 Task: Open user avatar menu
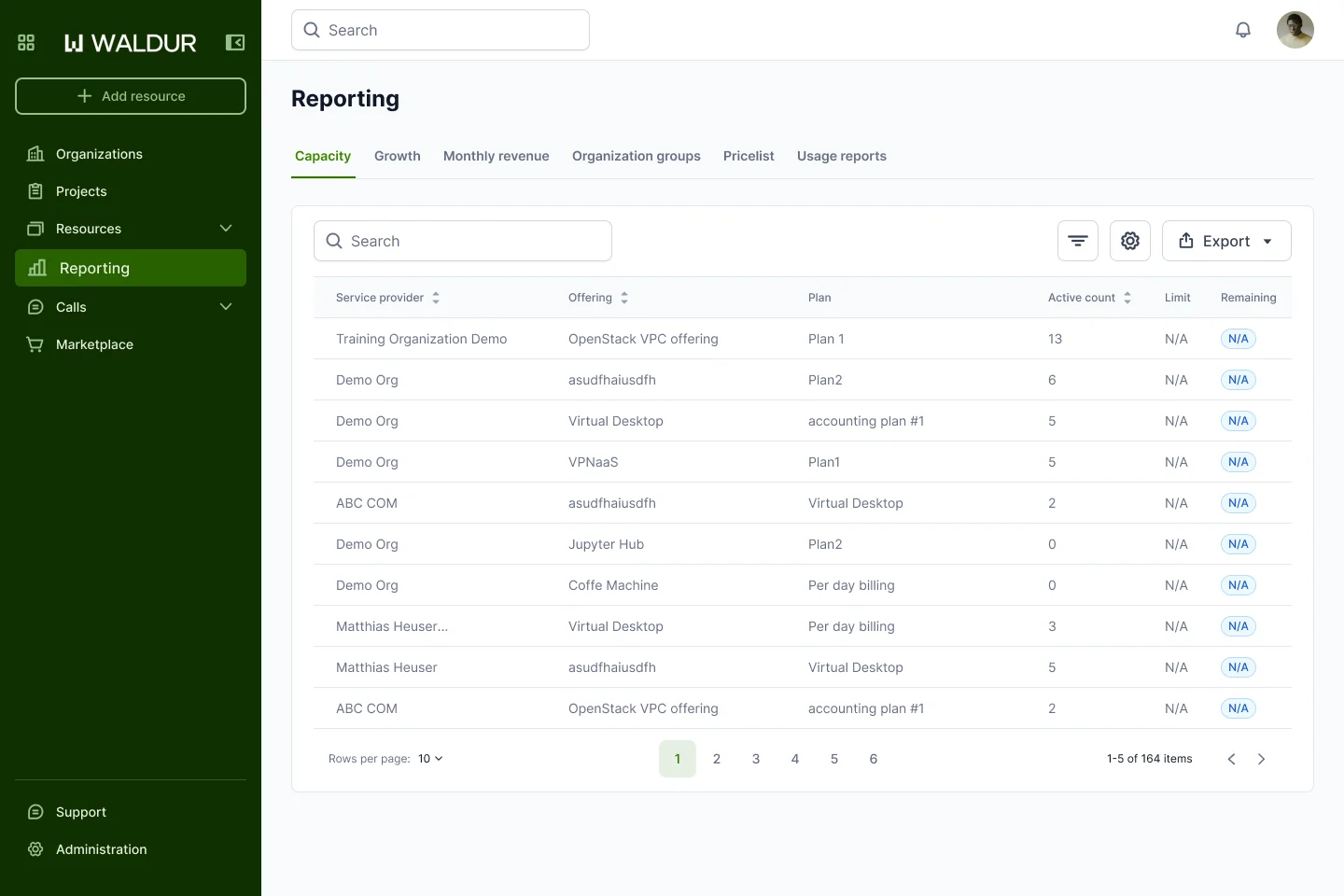(x=1295, y=30)
